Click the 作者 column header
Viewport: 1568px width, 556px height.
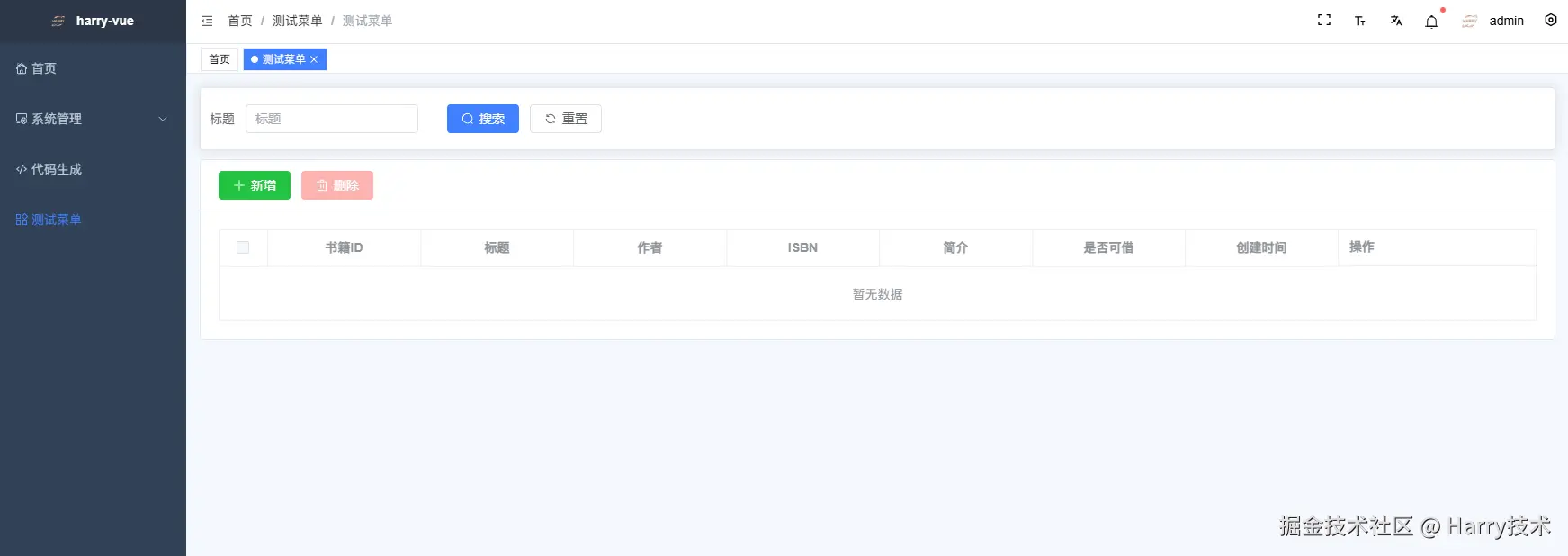point(650,247)
